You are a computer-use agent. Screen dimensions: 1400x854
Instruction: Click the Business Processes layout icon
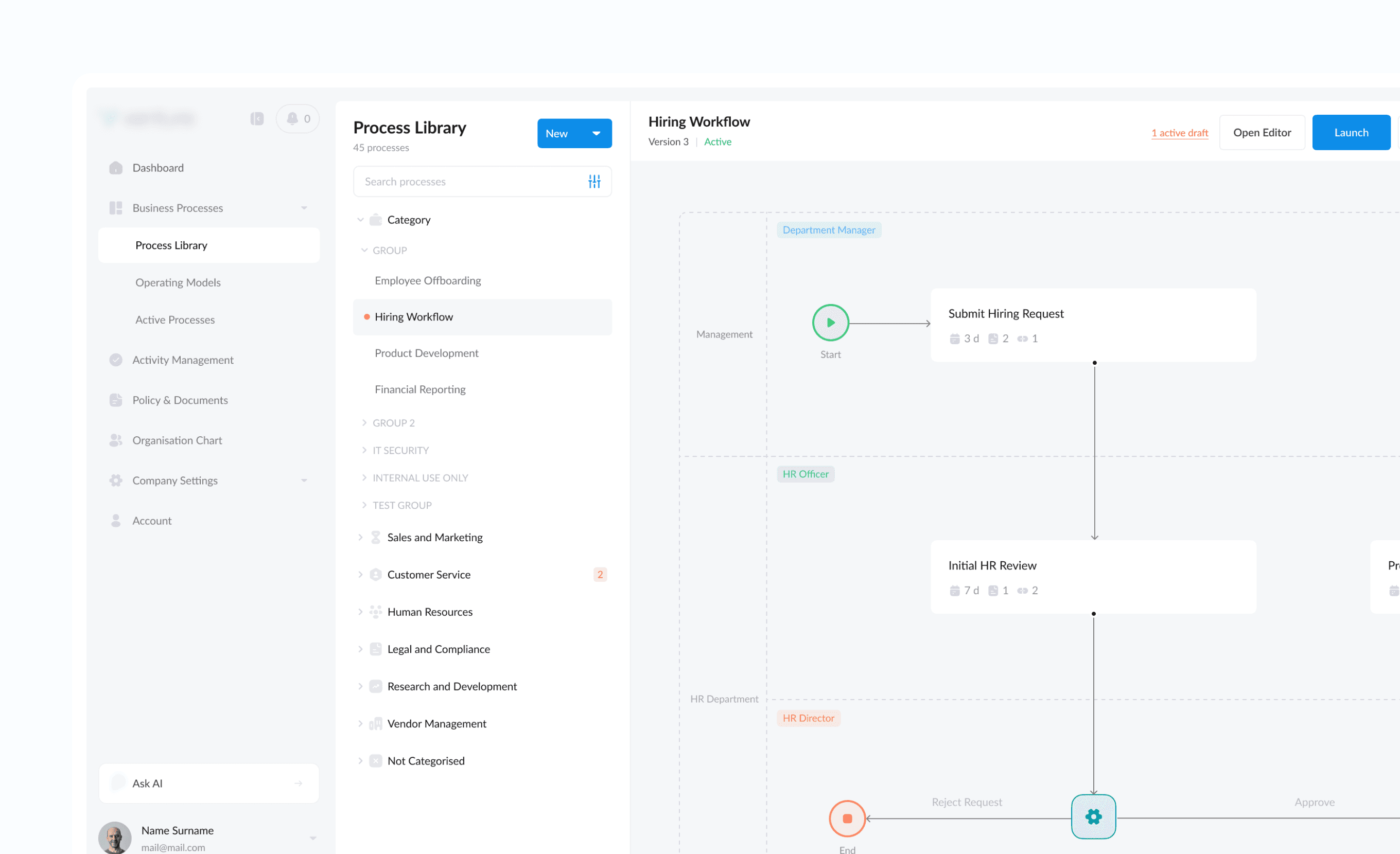pos(116,208)
